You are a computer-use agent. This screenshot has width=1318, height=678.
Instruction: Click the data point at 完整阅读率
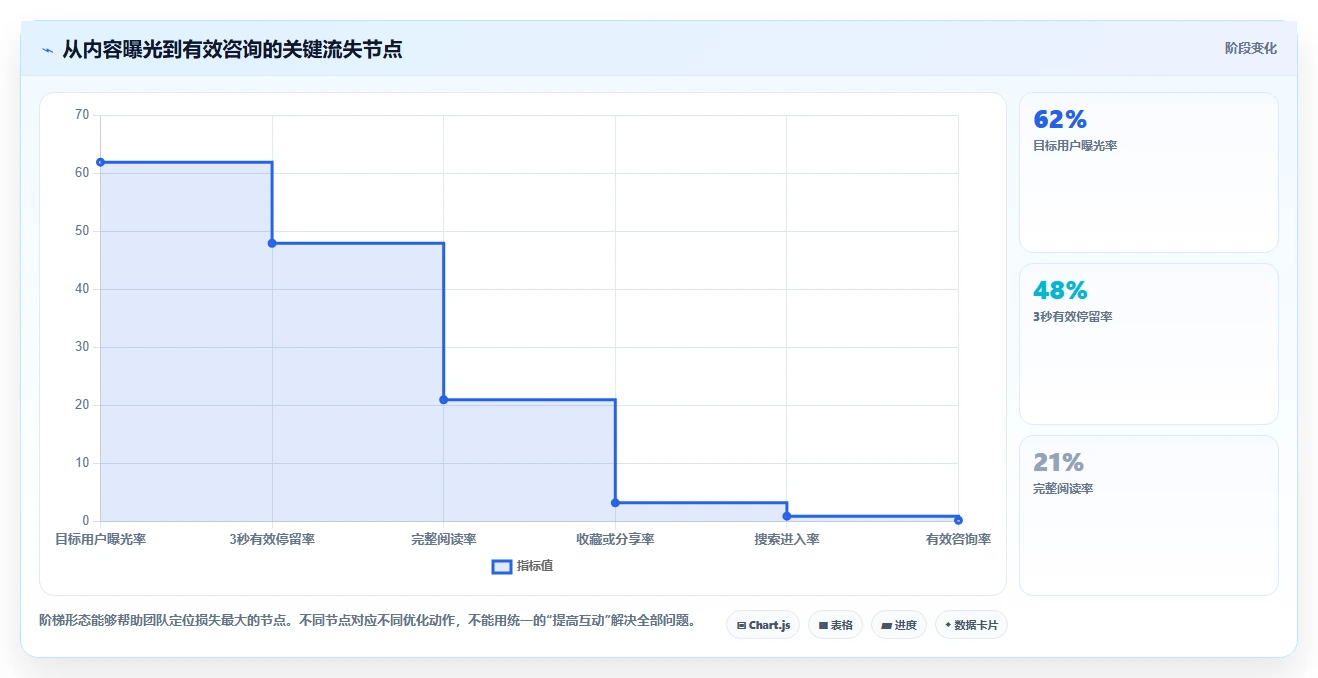[444, 400]
